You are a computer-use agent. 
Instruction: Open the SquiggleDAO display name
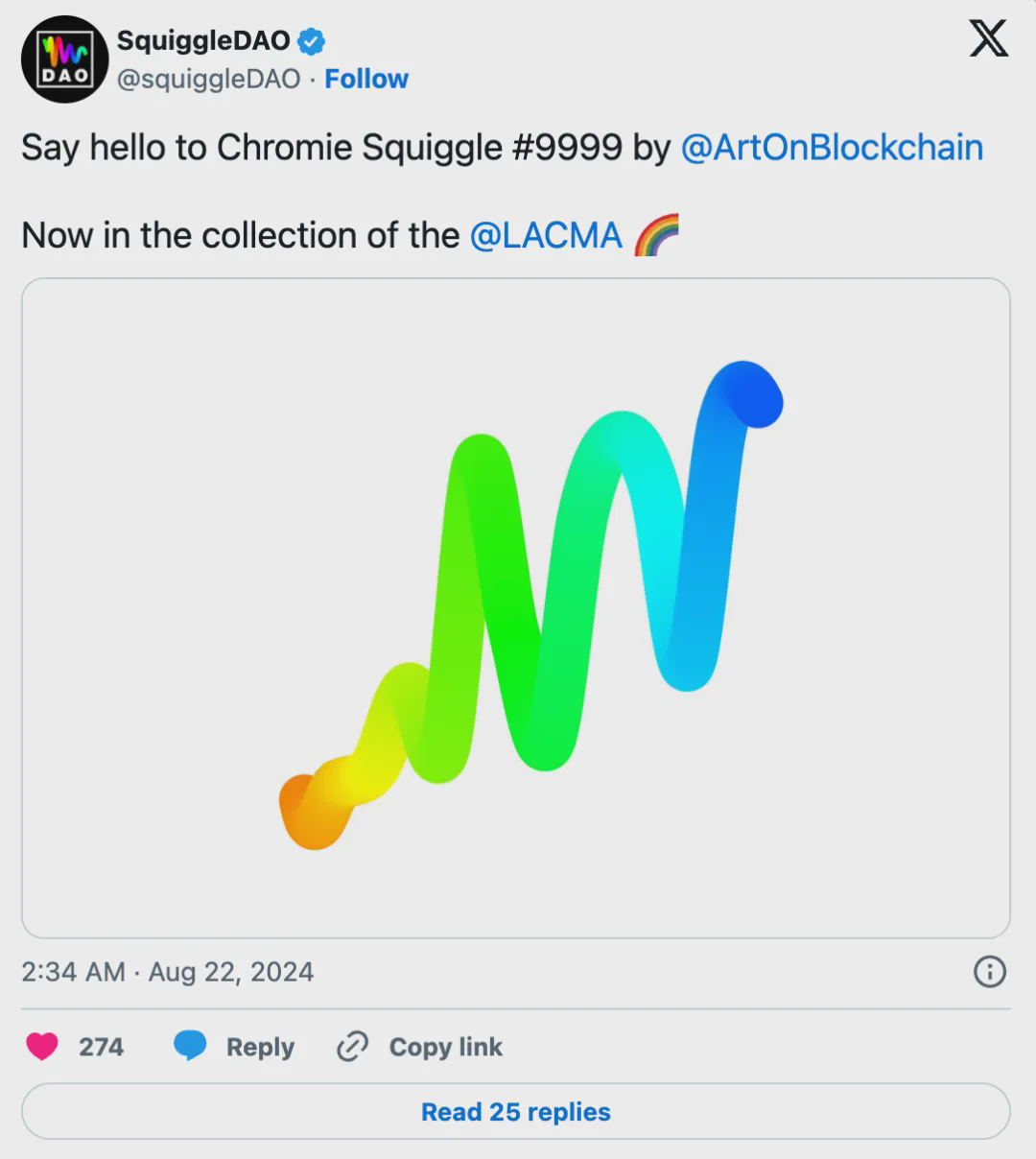click(203, 40)
